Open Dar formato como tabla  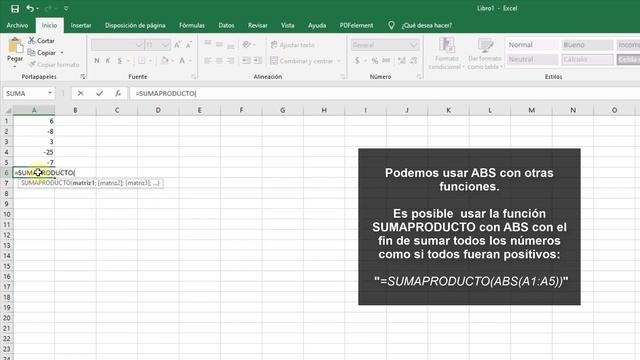(485, 53)
